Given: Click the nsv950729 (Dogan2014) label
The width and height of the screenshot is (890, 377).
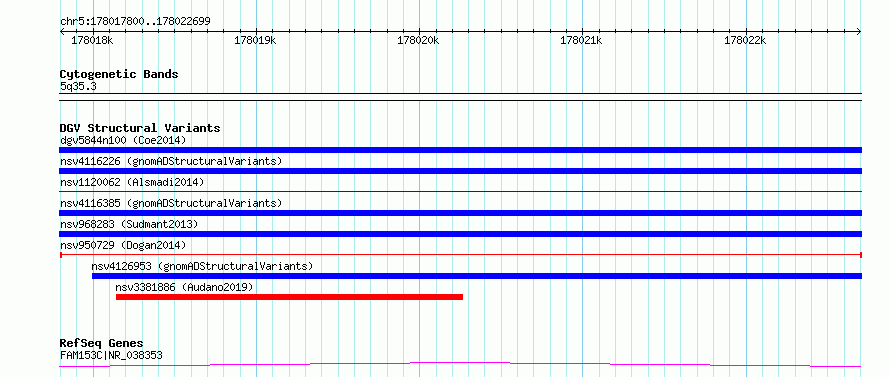Looking at the screenshot, I should click(x=123, y=245).
